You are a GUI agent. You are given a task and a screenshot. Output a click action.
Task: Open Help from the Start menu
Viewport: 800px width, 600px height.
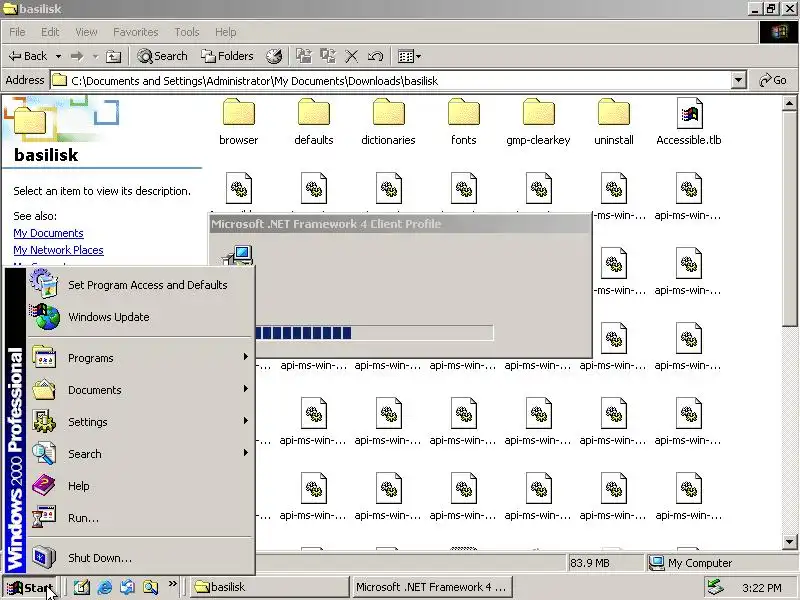tap(141, 486)
